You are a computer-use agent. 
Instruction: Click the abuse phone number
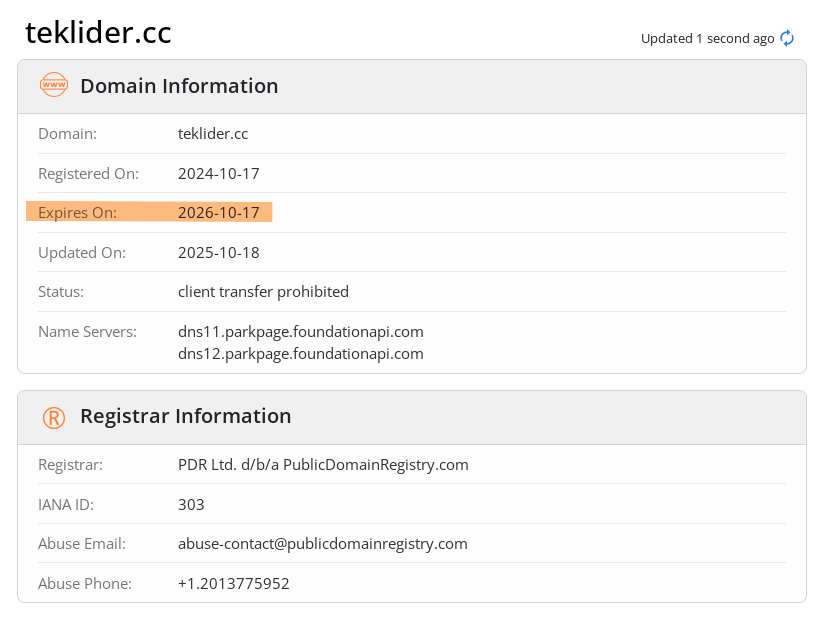click(x=233, y=583)
